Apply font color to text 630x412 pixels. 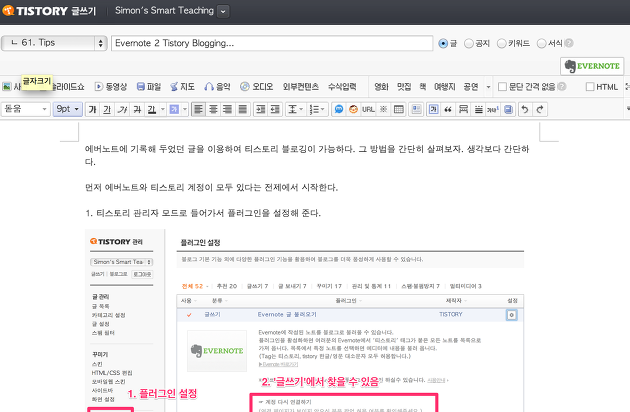coord(151,109)
